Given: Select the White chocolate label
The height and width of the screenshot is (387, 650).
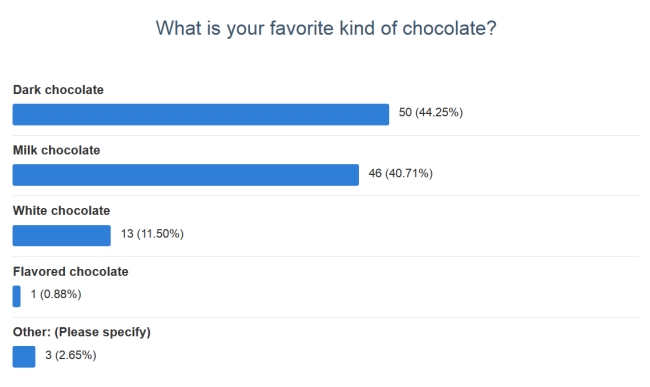Looking at the screenshot, I should (61, 211).
